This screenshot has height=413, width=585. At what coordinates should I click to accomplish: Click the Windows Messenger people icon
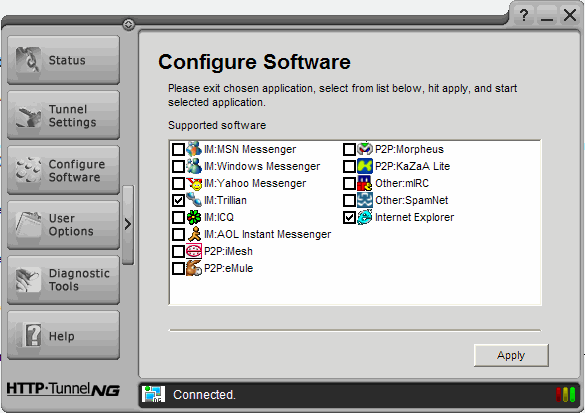[x=194, y=166]
